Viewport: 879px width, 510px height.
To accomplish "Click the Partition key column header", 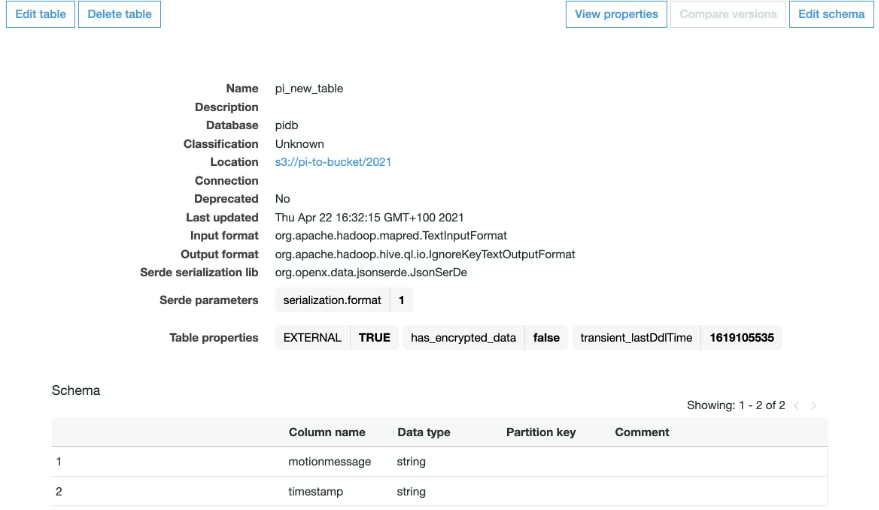I will pos(541,432).
